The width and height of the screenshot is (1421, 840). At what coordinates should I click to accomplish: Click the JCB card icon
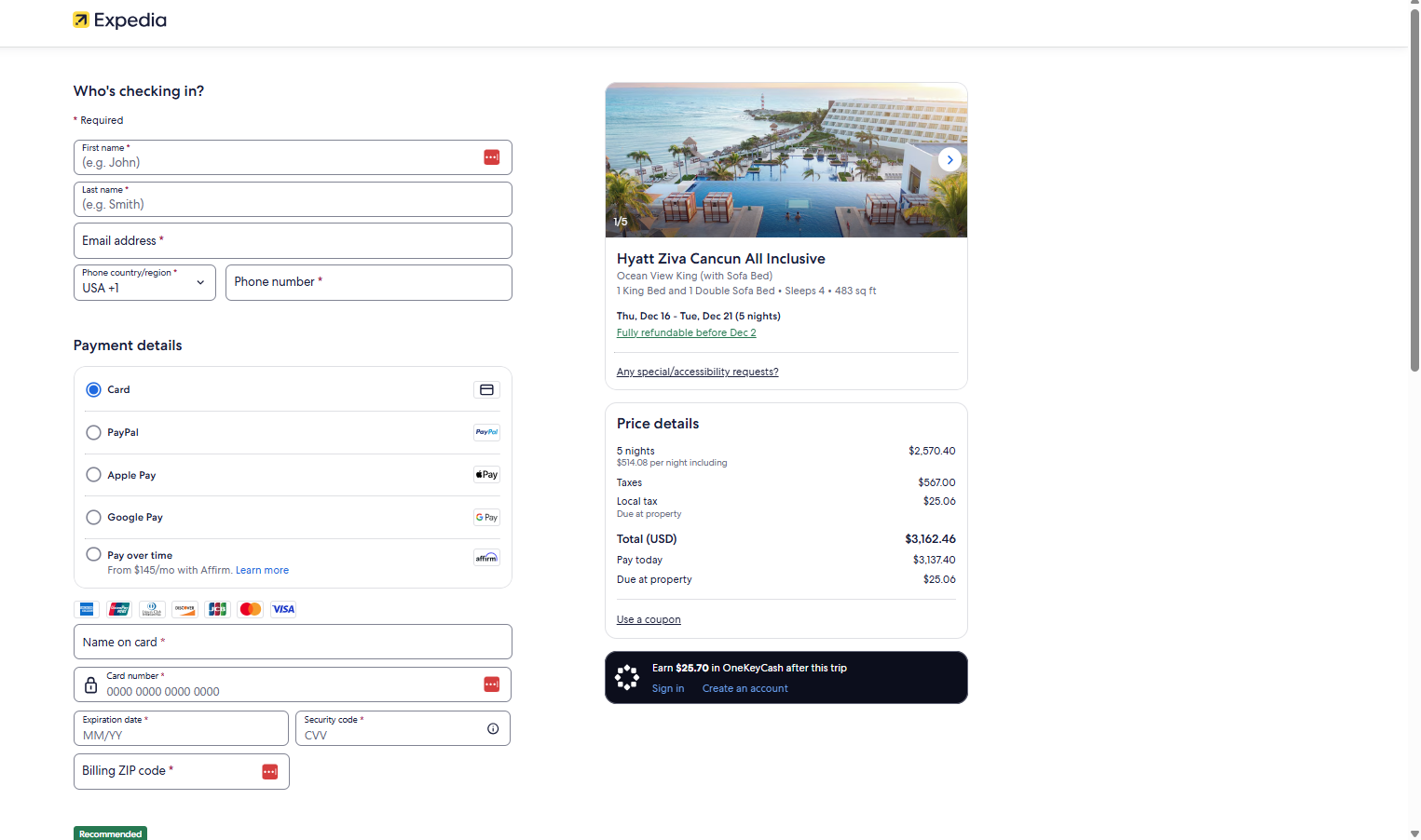217,609
